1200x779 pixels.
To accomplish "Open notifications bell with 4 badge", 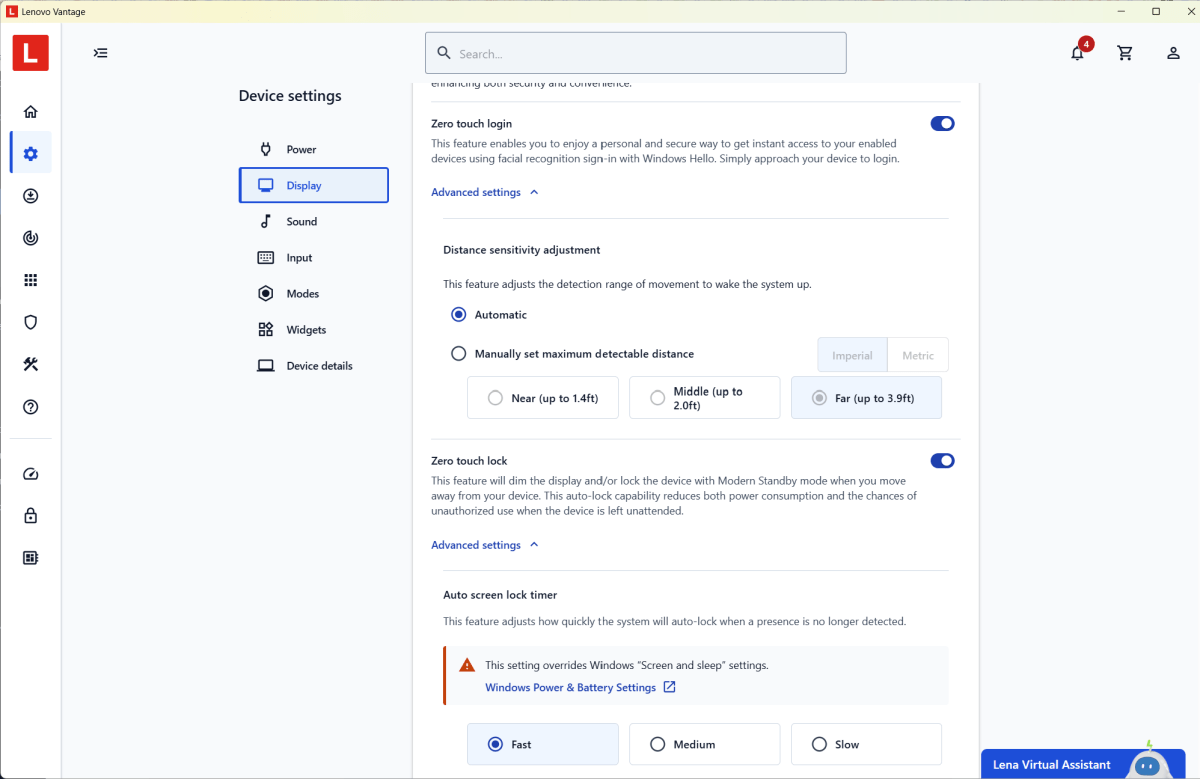I will click(1079, 51).
